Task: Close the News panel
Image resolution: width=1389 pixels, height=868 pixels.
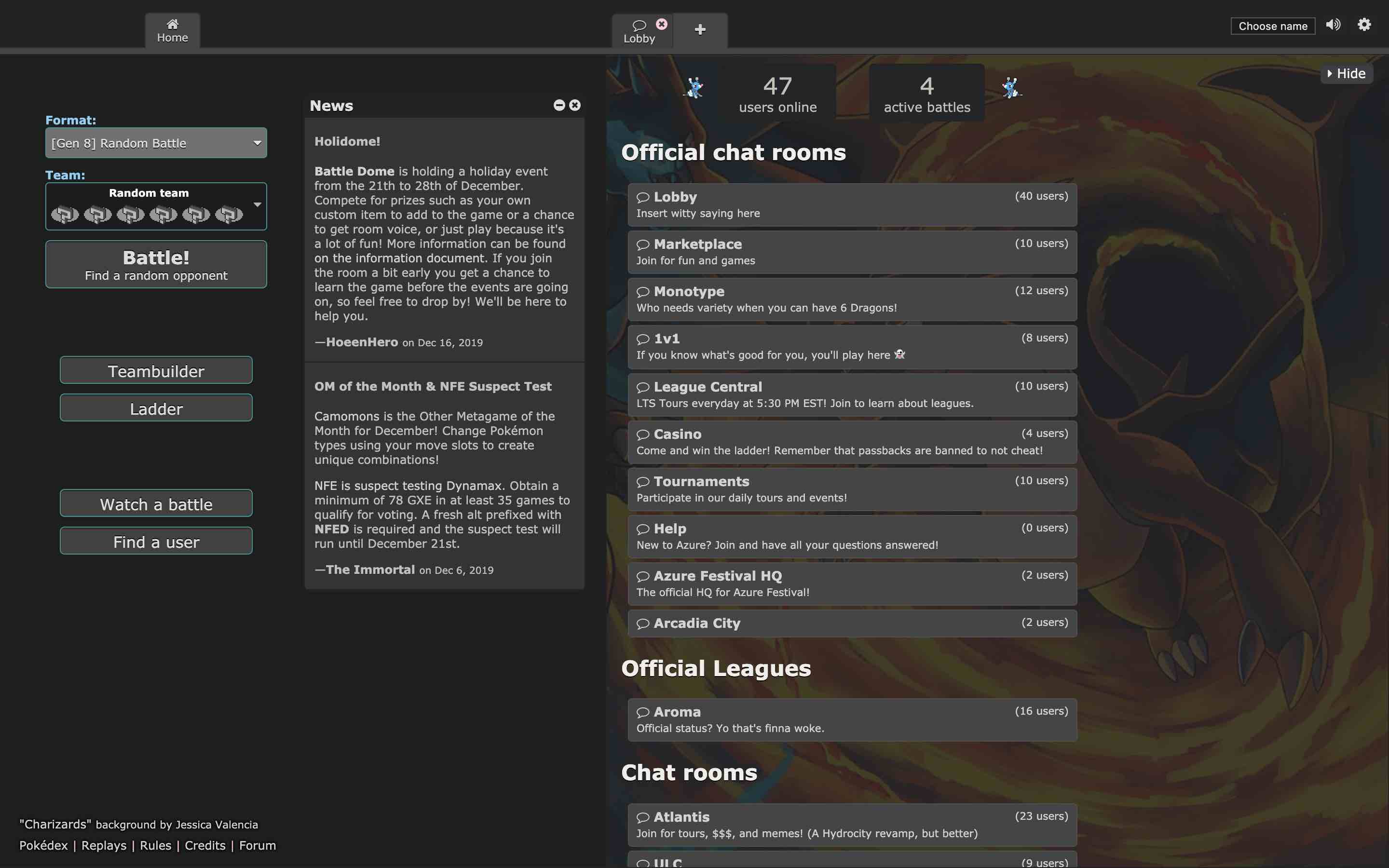Action: click(574, 105)
